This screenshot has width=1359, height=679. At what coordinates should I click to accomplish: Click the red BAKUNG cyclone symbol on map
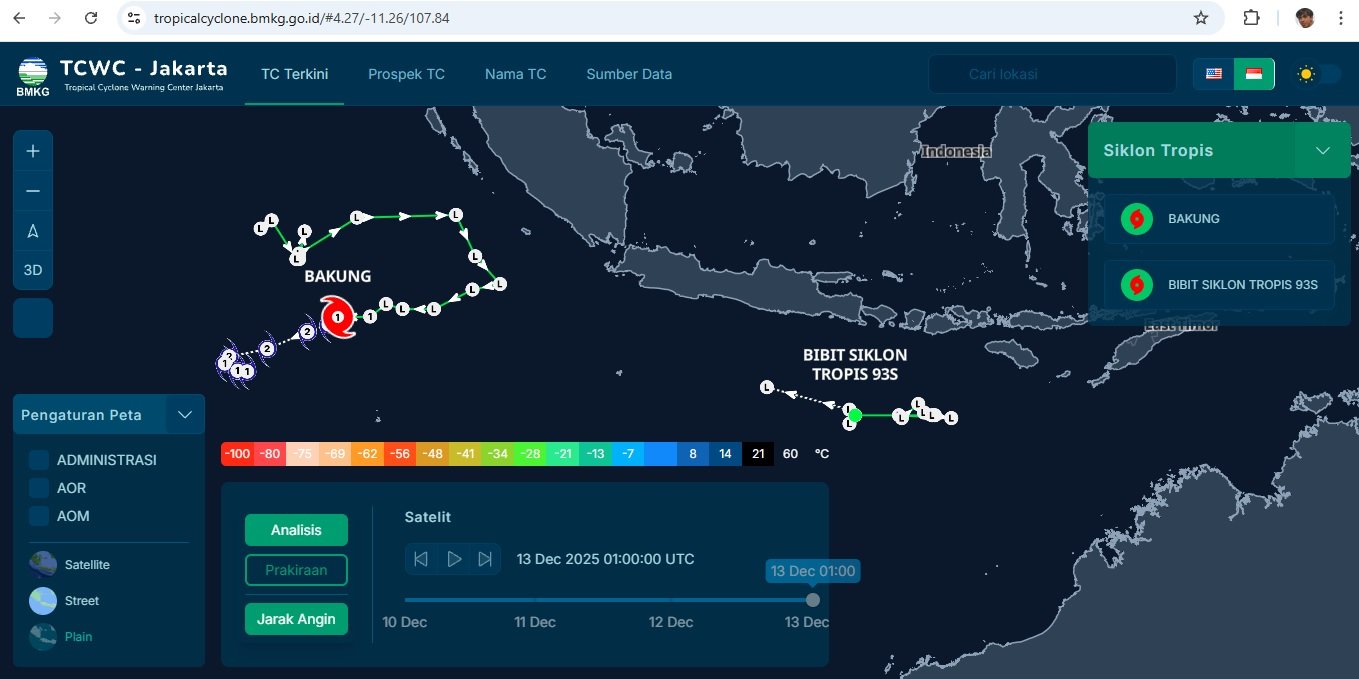(338, 317)
